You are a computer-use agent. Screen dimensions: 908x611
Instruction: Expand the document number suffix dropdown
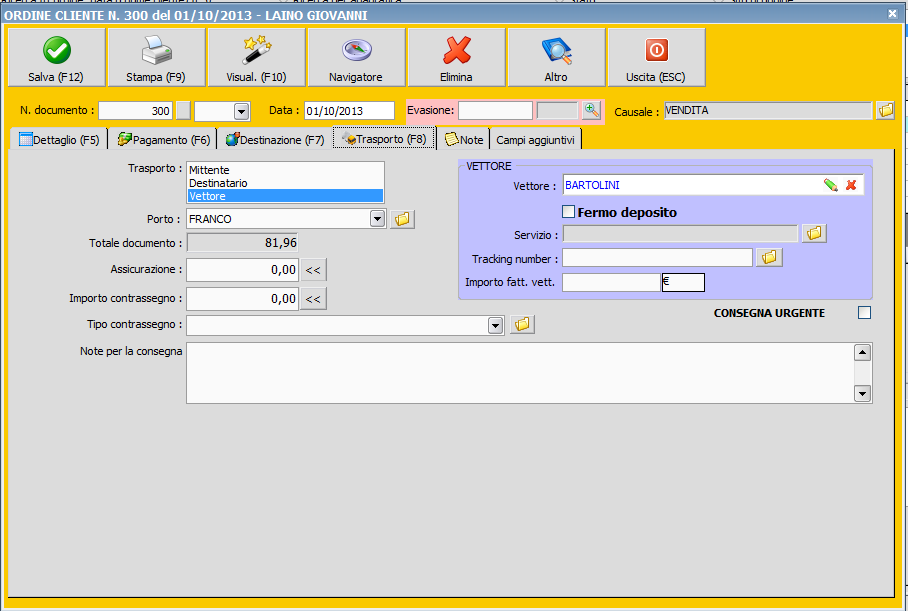[x=241, y=111]
